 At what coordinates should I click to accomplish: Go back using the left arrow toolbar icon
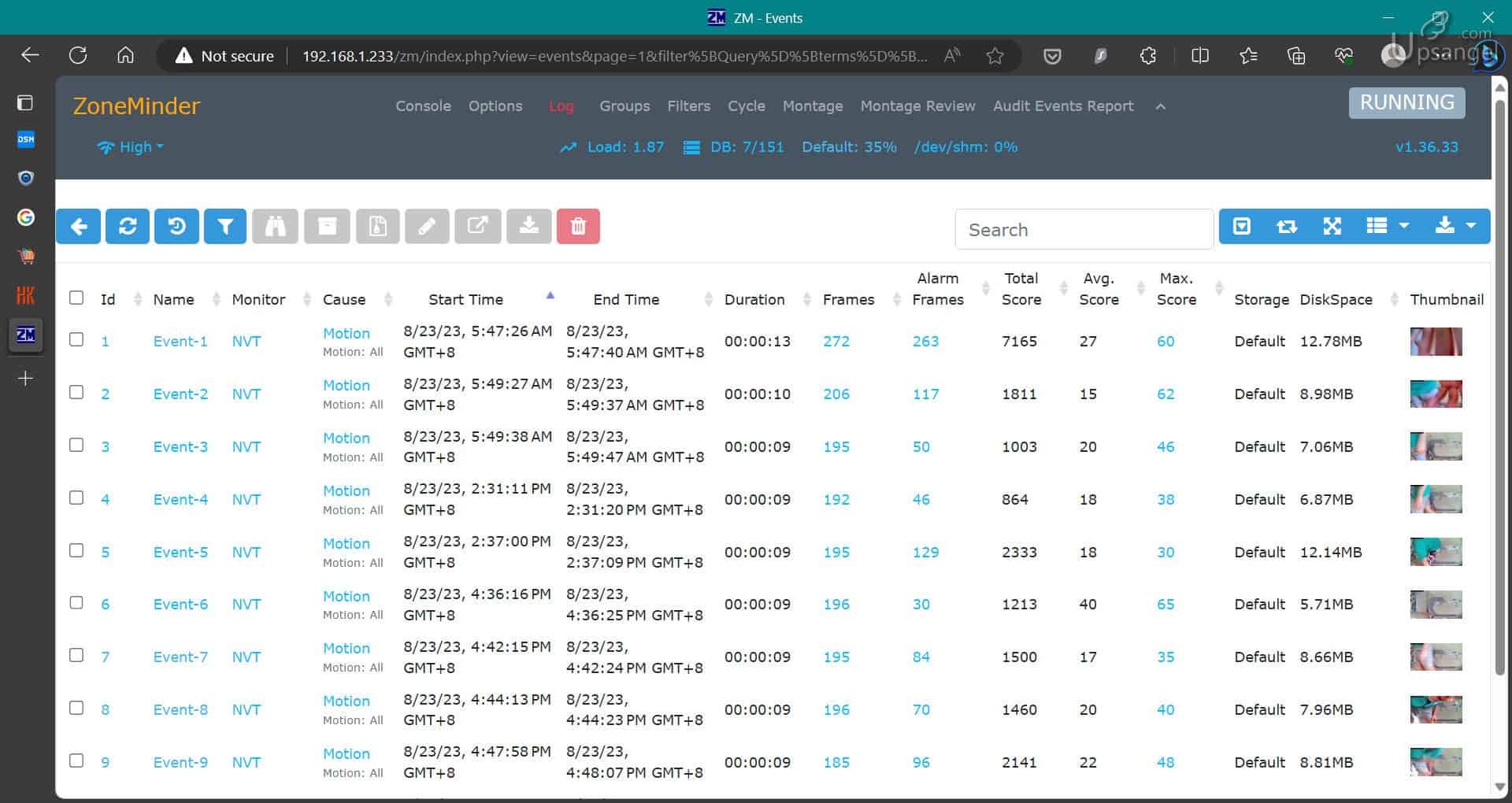(78, 226)
